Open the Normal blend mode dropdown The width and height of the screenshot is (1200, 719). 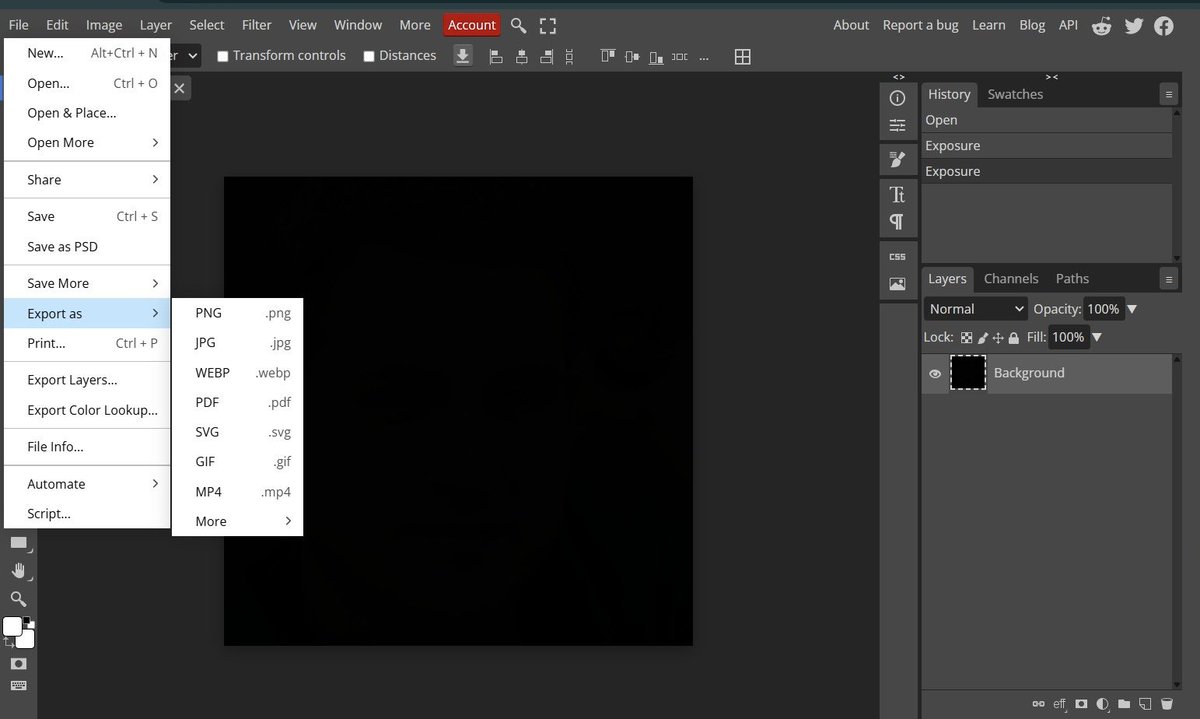tap(976, 309)
